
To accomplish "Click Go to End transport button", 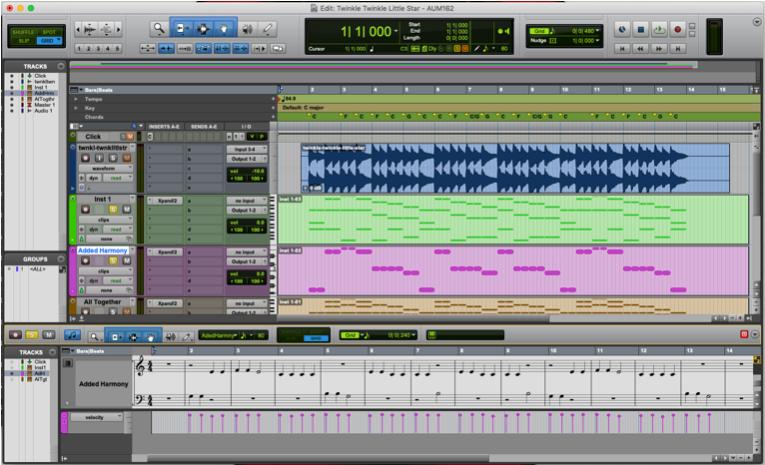I will tap(678, 48).
